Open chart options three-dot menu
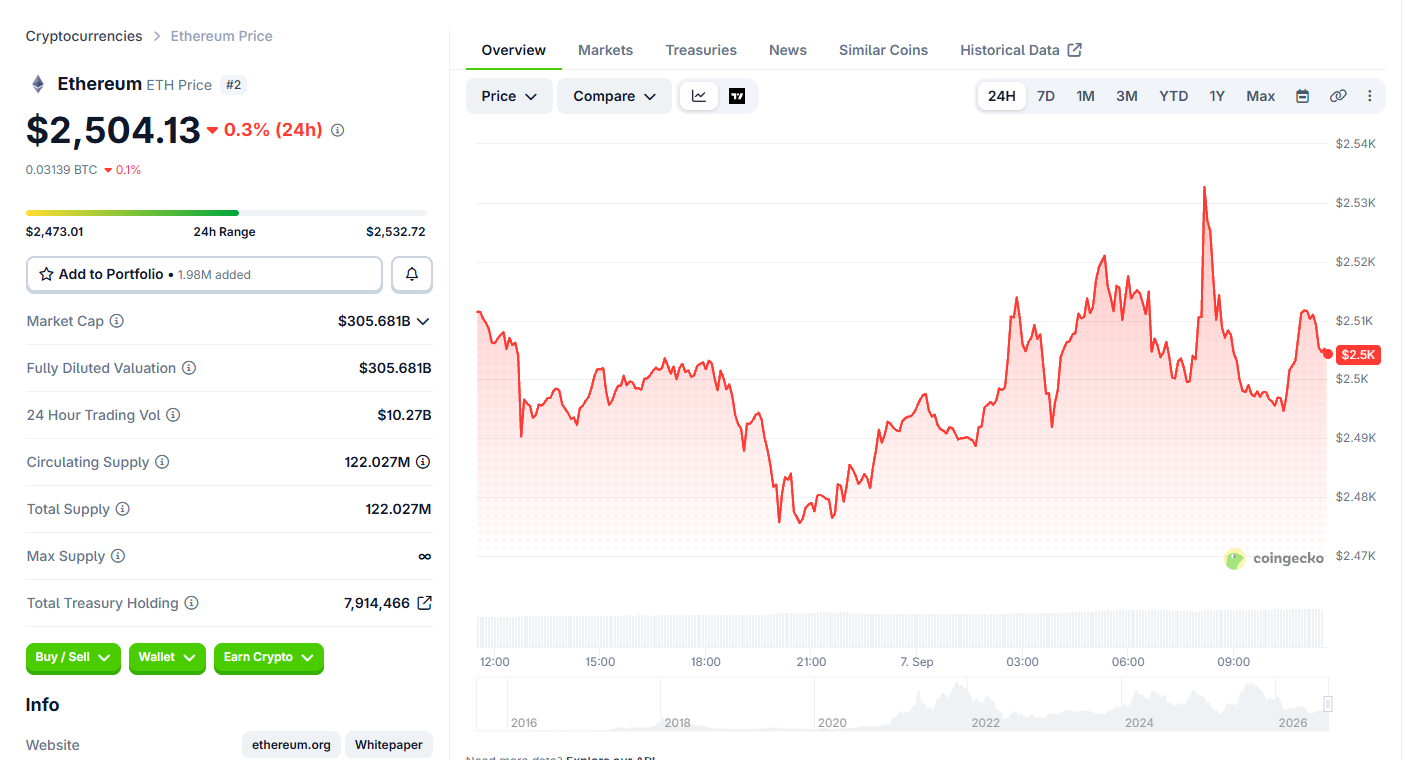 pos(1370,96)
